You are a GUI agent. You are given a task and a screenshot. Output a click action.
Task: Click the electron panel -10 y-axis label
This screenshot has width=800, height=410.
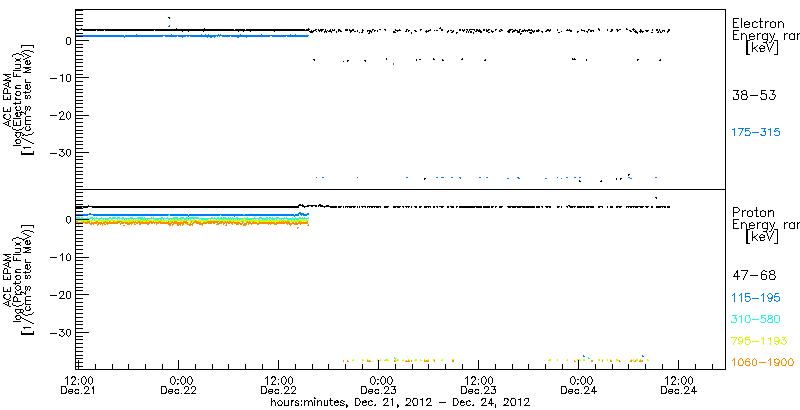pyautogui.click(x=61, y=78)
